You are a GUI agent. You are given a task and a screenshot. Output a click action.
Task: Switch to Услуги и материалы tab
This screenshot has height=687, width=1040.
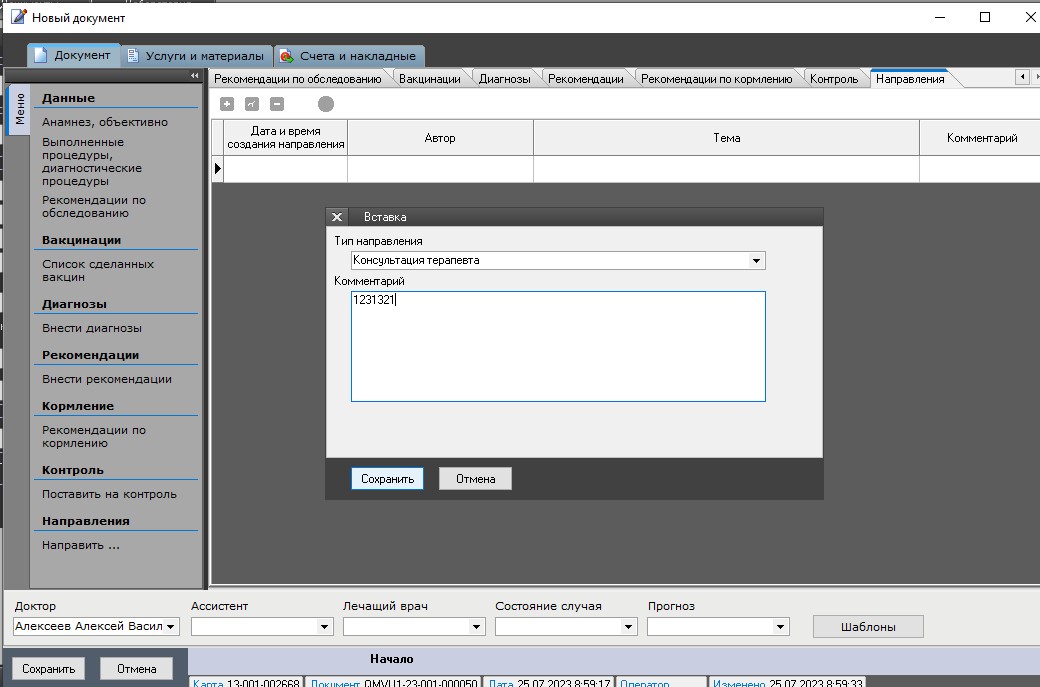point(196,56)
